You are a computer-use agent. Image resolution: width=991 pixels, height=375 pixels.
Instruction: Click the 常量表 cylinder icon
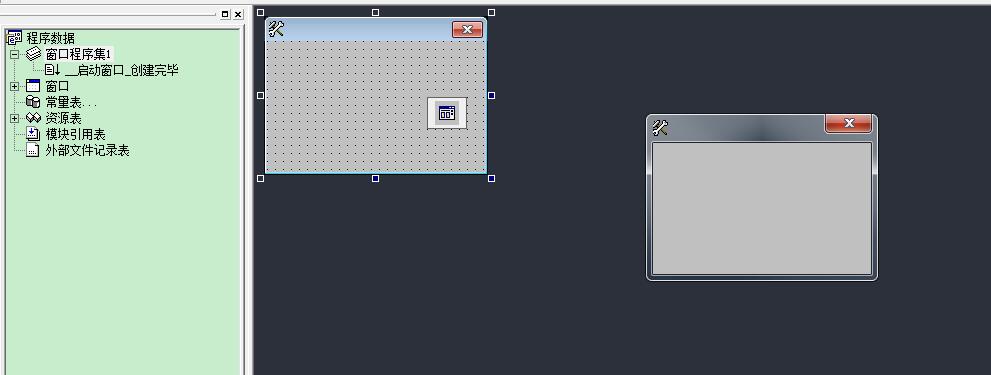(x=33, y=102)
